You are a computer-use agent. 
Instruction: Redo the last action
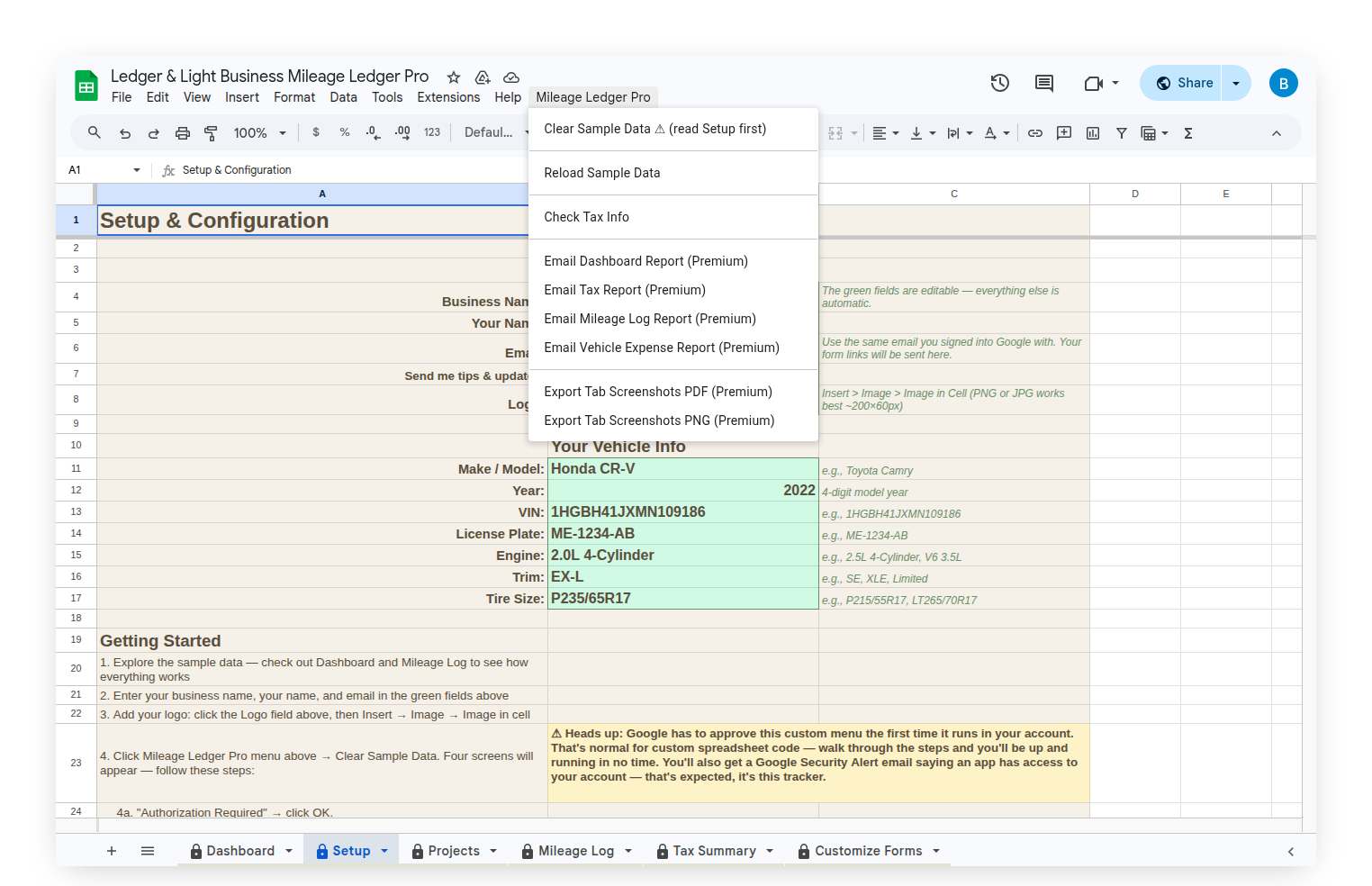point(154,132)
